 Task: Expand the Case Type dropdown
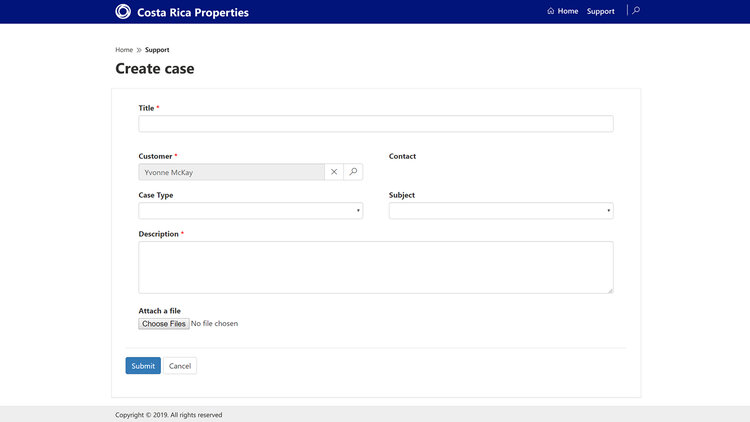[x=251, y=211]
